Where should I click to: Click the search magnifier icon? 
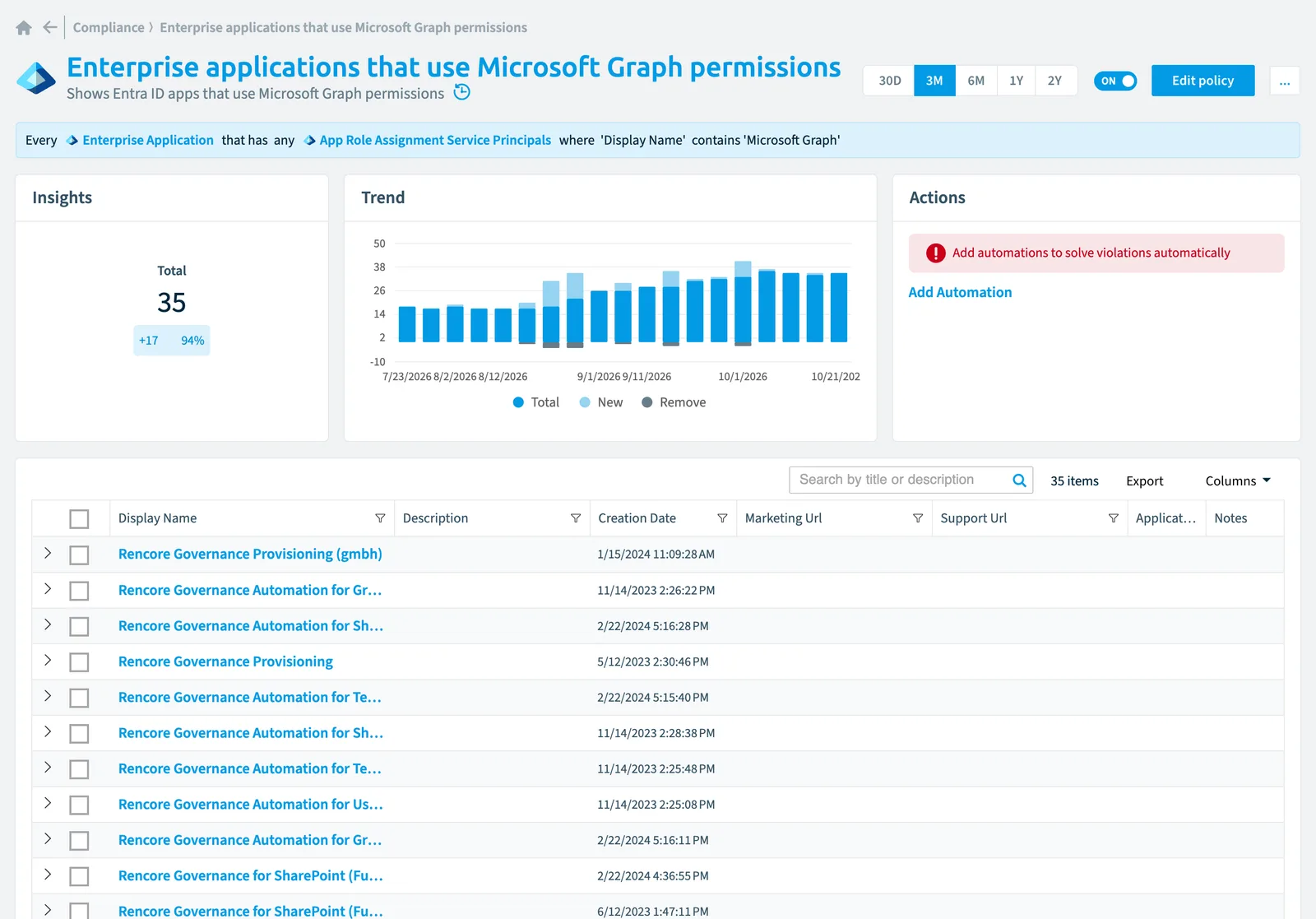(1019, 480)
